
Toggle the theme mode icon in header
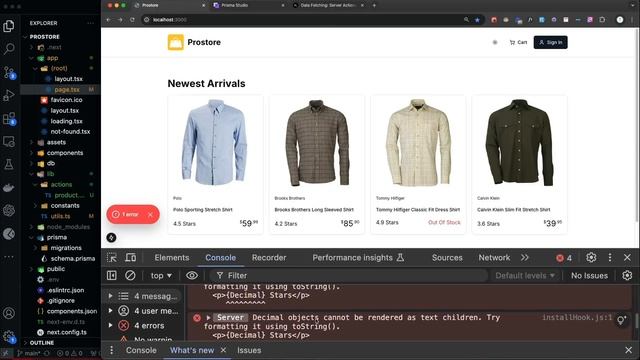pyautogui.click(x=495, y=42)
